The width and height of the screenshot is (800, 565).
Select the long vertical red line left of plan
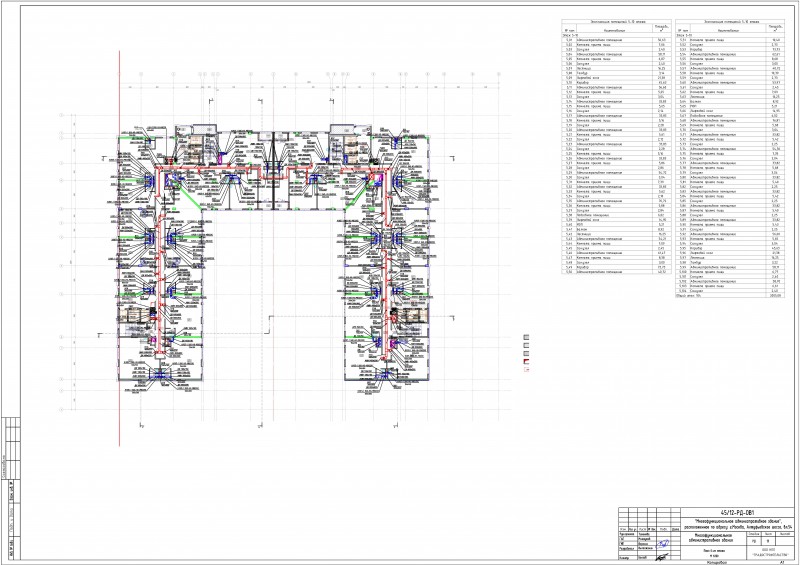(119, 248)
